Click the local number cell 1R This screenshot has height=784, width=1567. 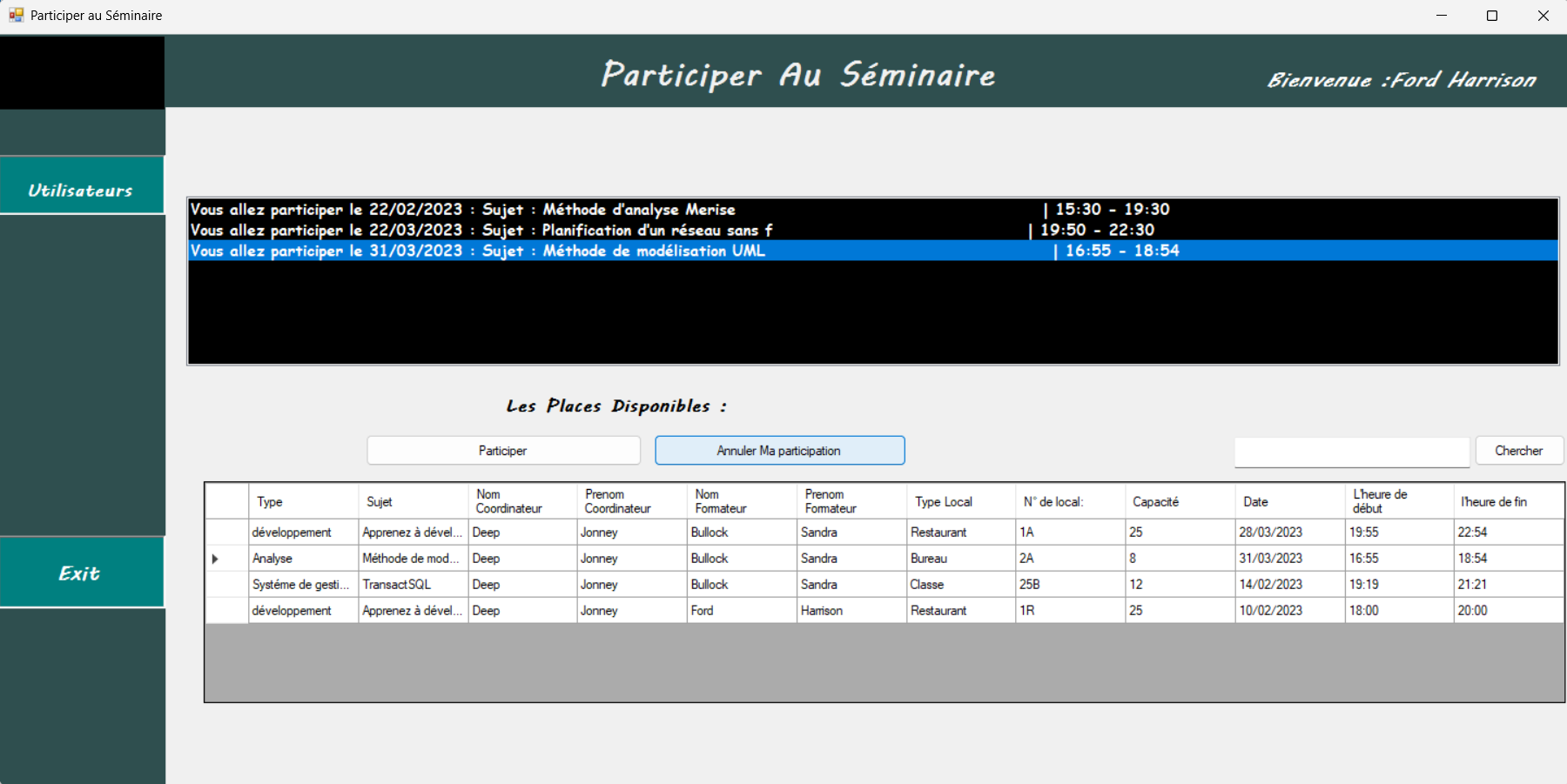(x=1071, y=611)
